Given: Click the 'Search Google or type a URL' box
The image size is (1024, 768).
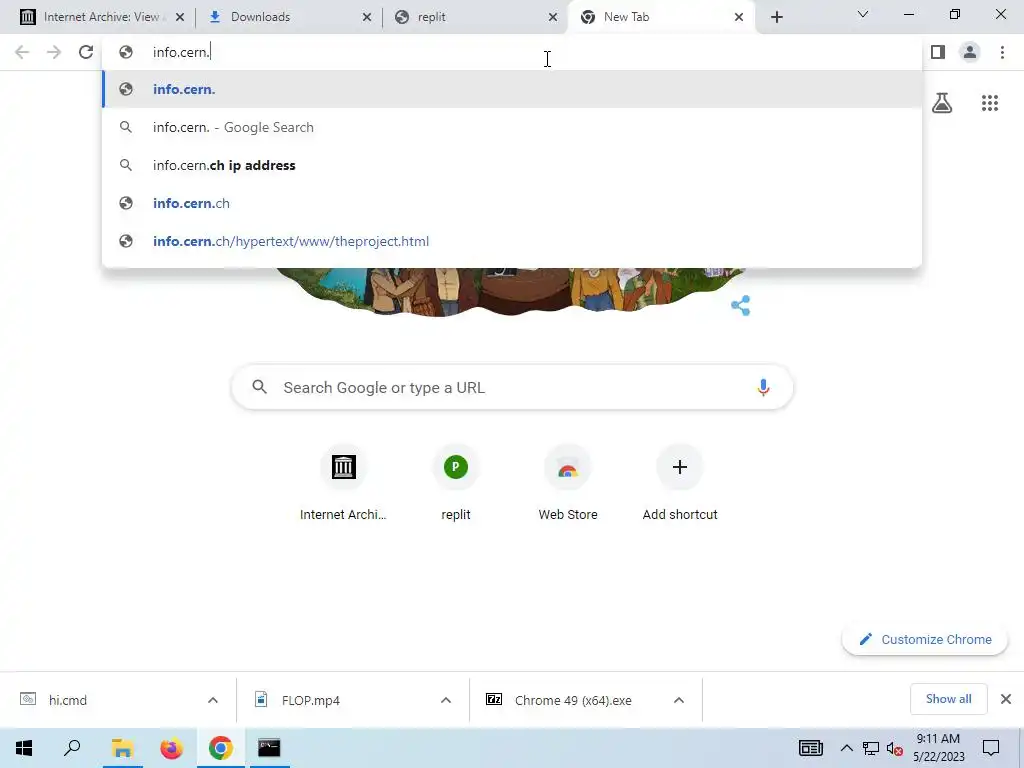Looking at the screenshot, I should tap(512, 387).
